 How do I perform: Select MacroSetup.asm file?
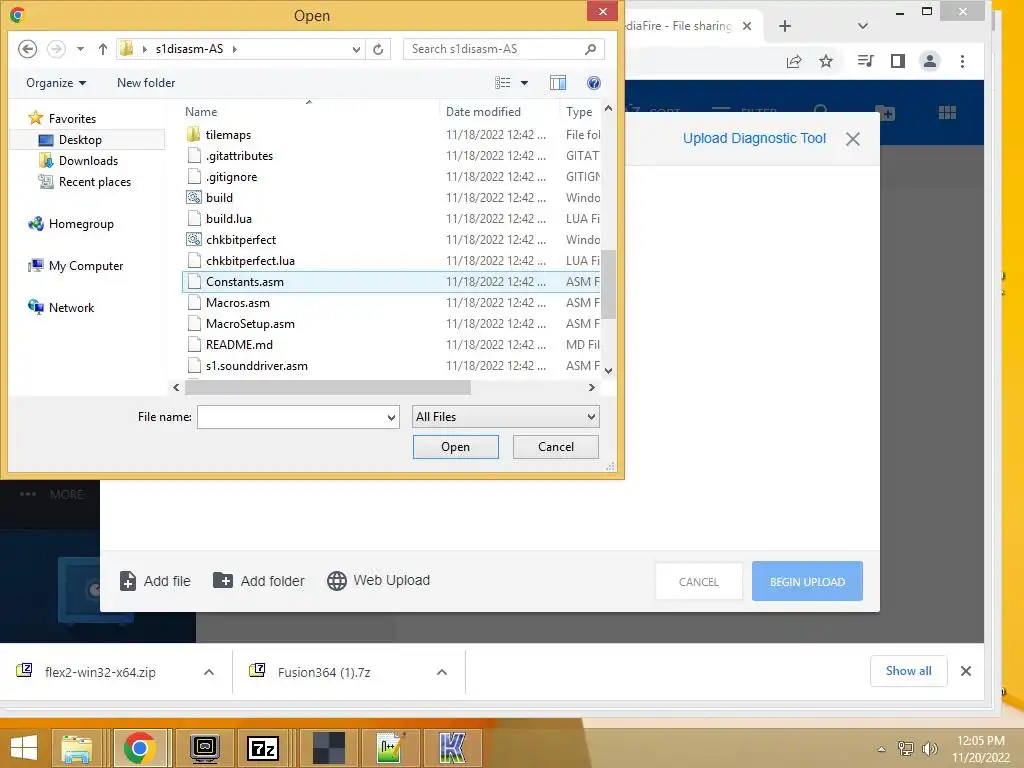391,324
